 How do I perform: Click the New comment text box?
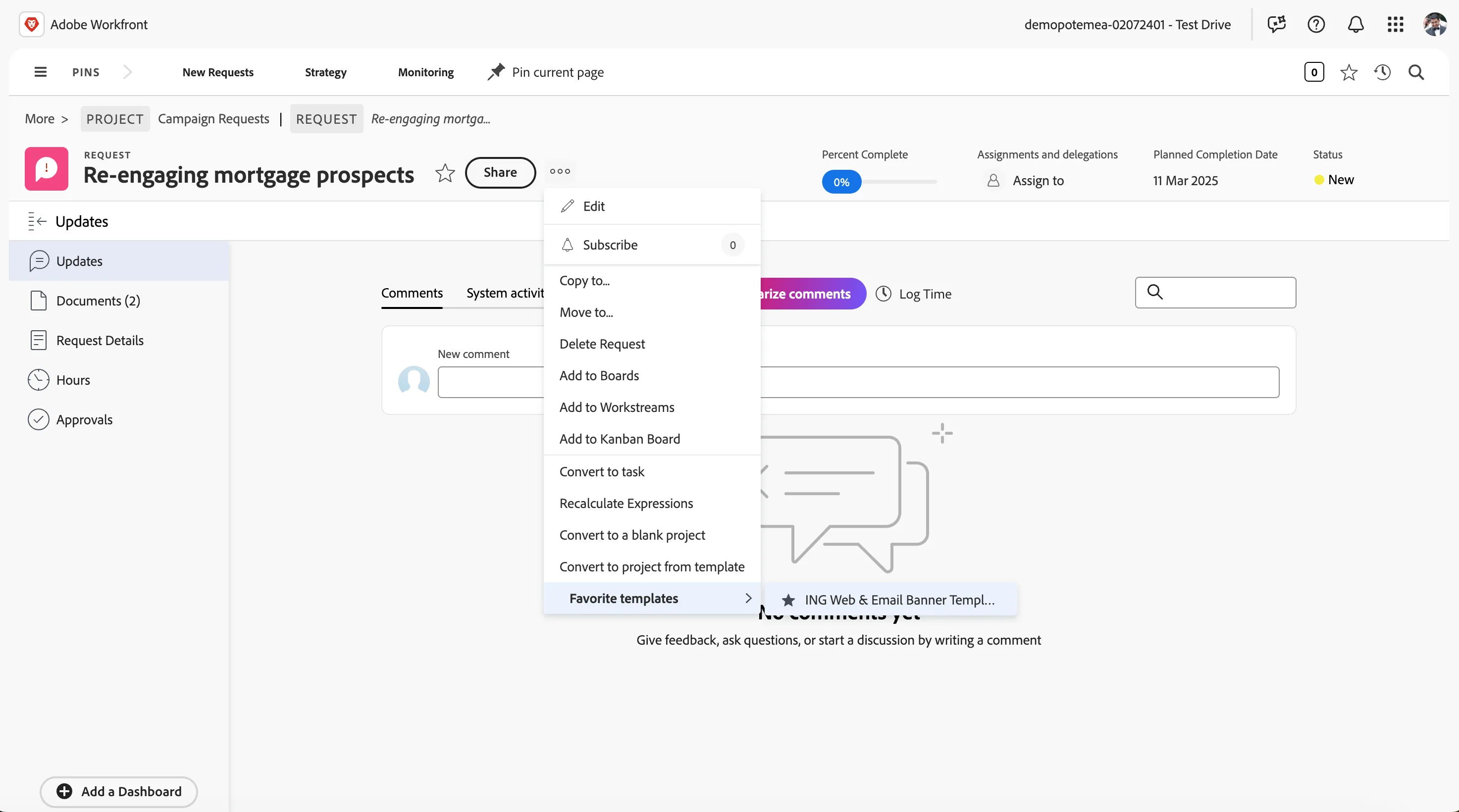coord(858,382)
